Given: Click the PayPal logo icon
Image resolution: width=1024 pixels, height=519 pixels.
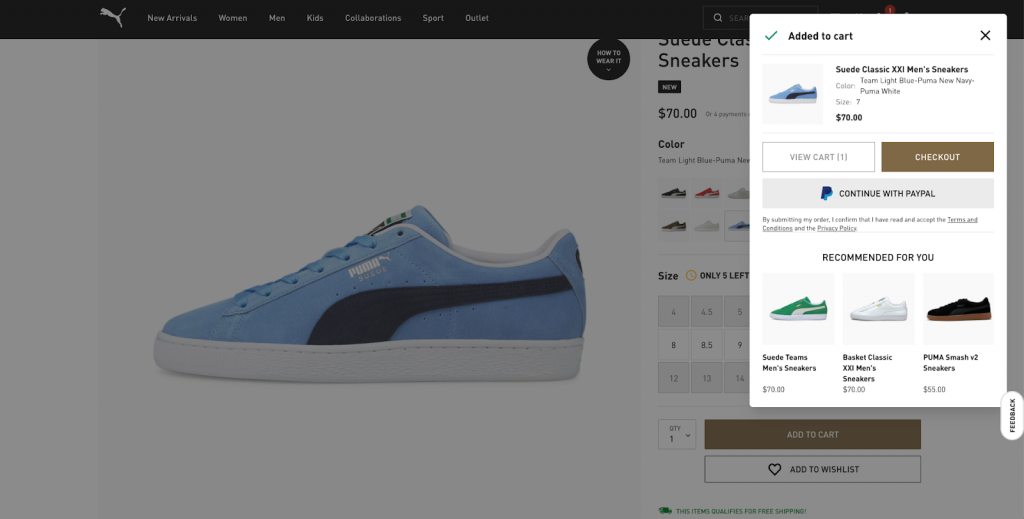Looking at the screenshot, I should click(827, 193).
